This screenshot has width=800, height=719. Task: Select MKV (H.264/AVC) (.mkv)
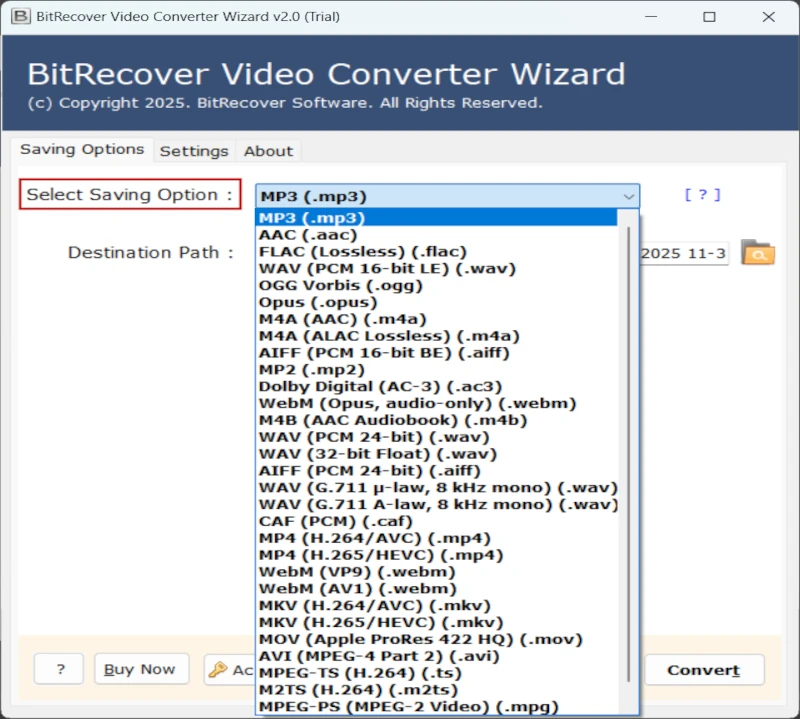(x=436, y=605)
